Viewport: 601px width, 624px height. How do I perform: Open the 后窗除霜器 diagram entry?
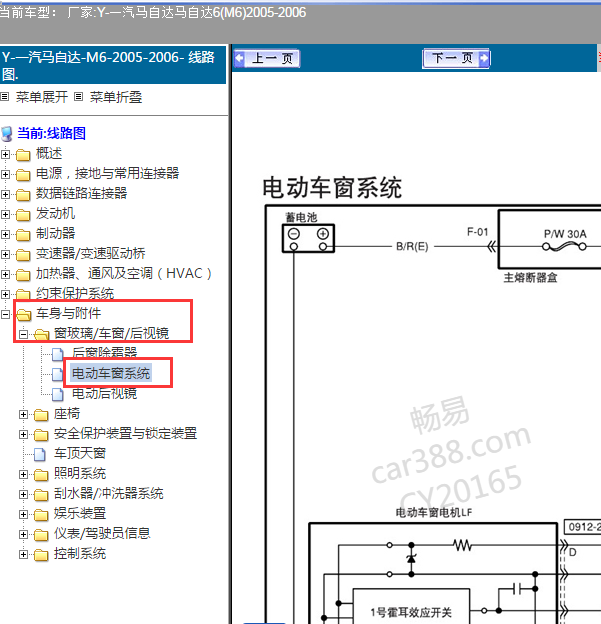coord(105,353)
